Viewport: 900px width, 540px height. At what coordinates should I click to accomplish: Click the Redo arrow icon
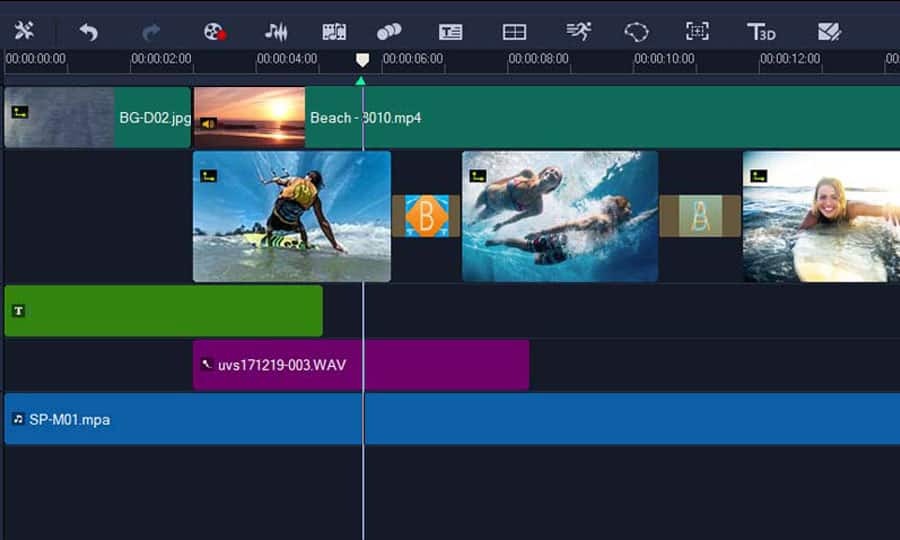[151, 32]
